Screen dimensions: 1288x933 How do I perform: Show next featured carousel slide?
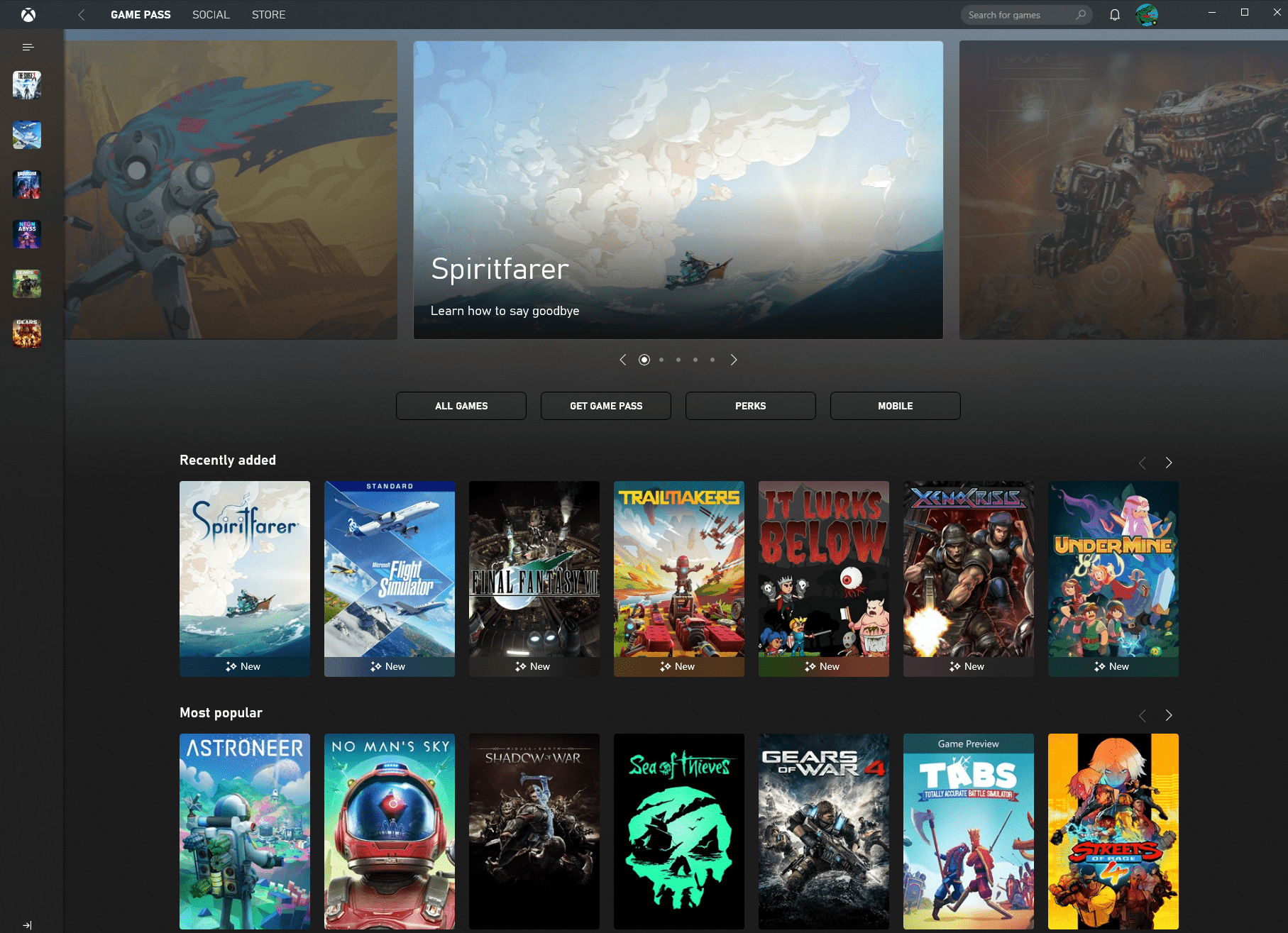click(x=734, y=360)
